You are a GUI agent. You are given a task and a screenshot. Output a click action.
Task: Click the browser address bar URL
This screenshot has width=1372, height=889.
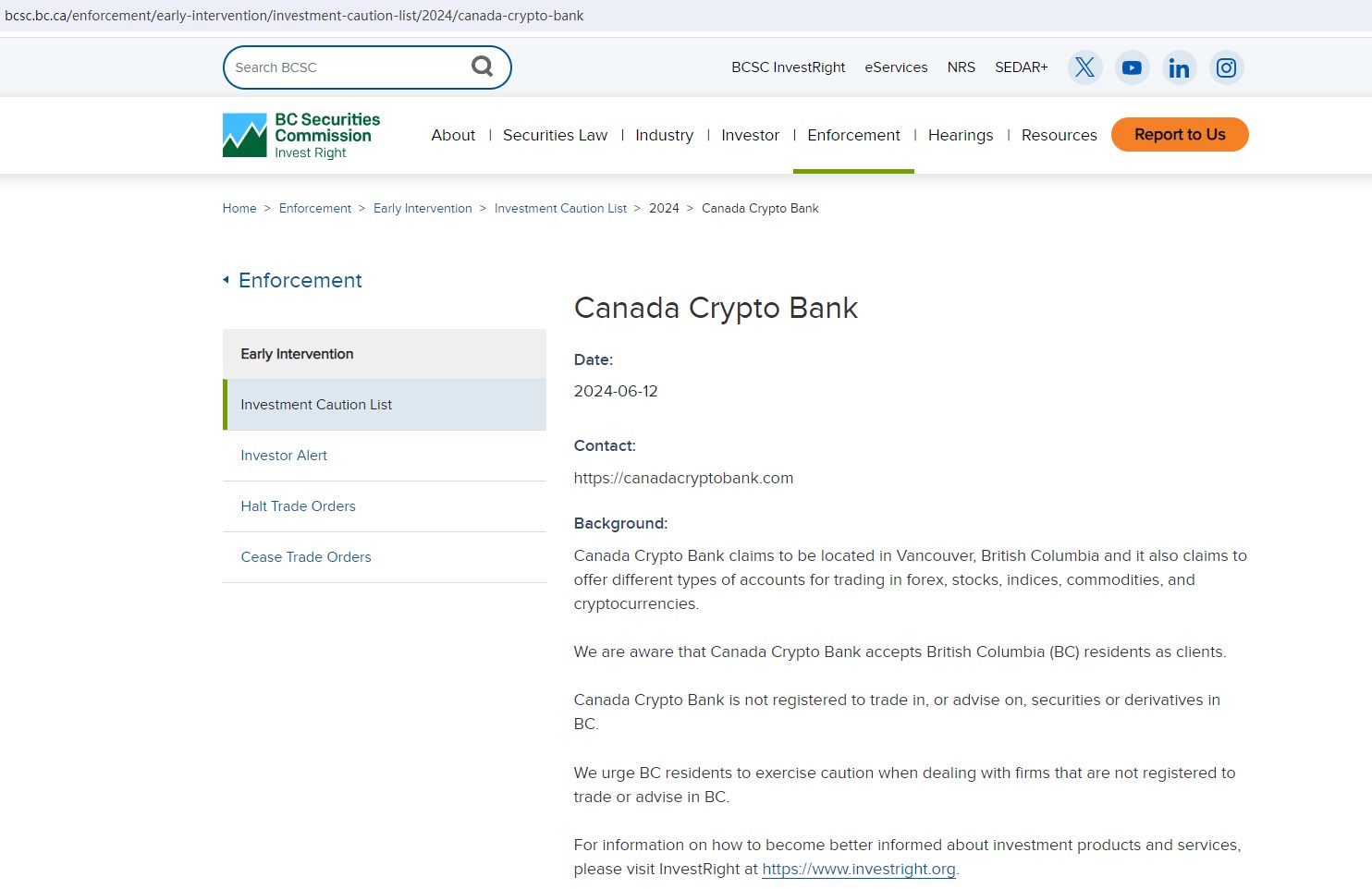pos(294,16)
